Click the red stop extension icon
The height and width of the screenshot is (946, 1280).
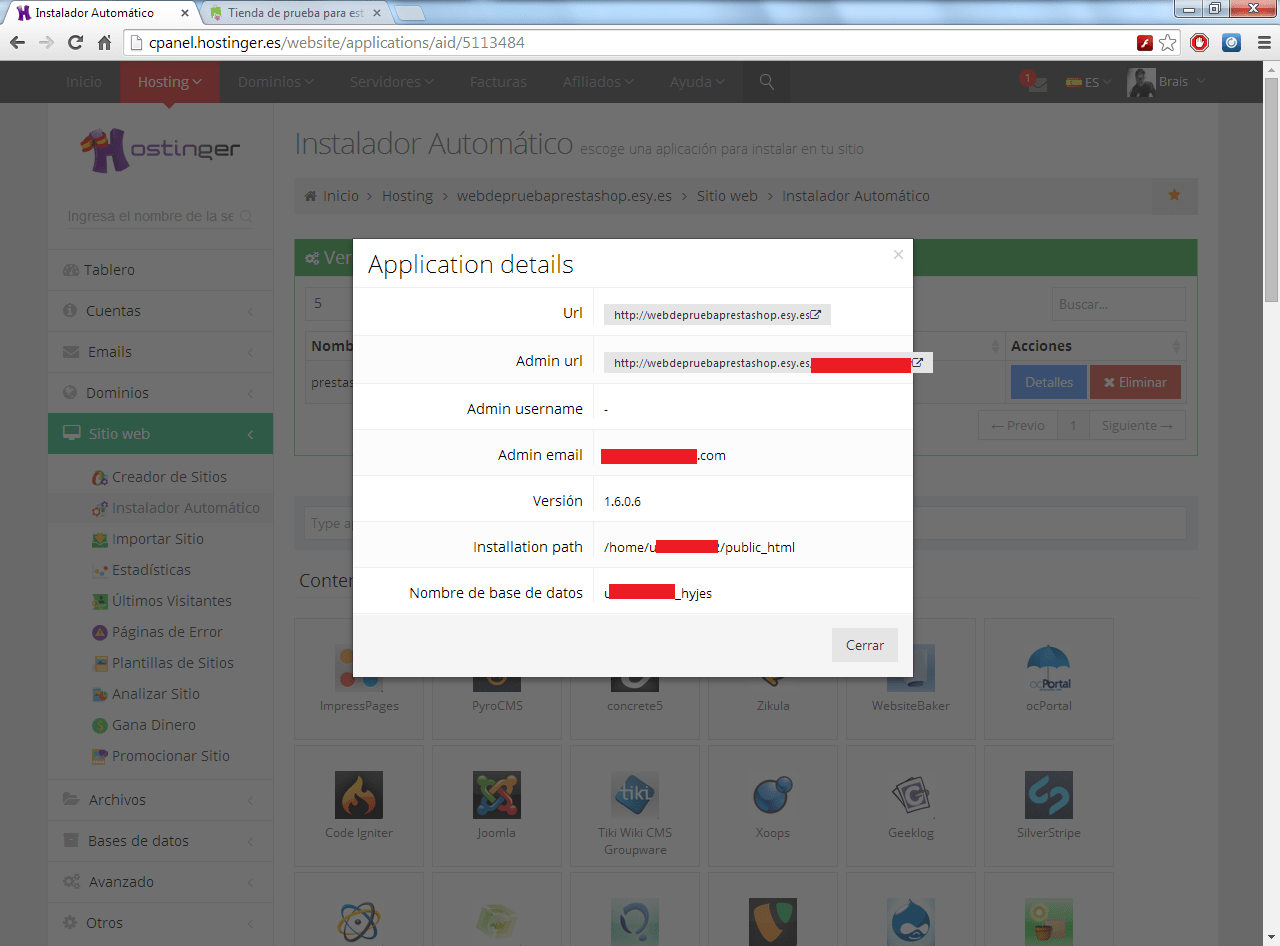pyautogui.click(x=1200, y=43)
